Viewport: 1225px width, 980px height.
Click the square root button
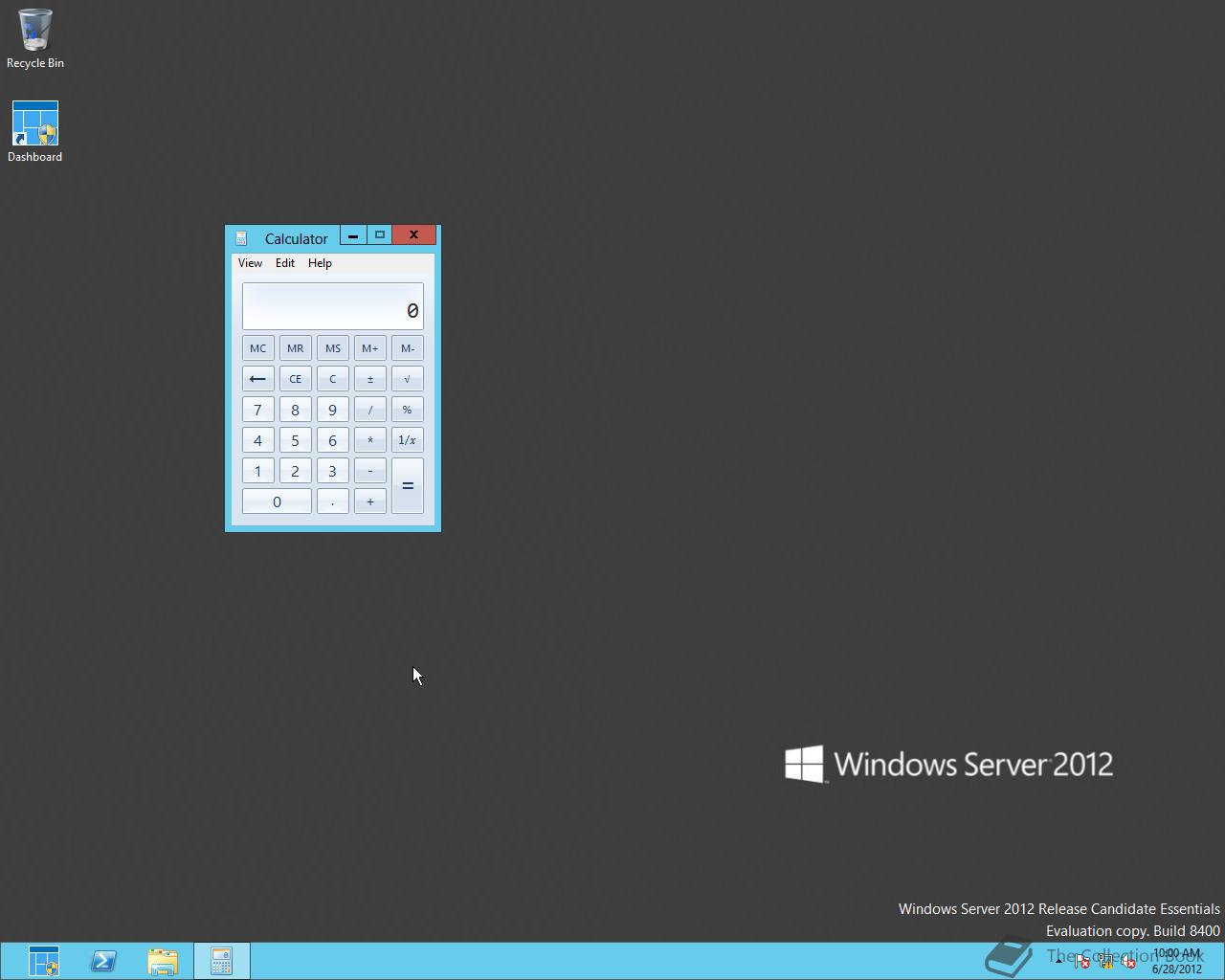coord(408,379)
